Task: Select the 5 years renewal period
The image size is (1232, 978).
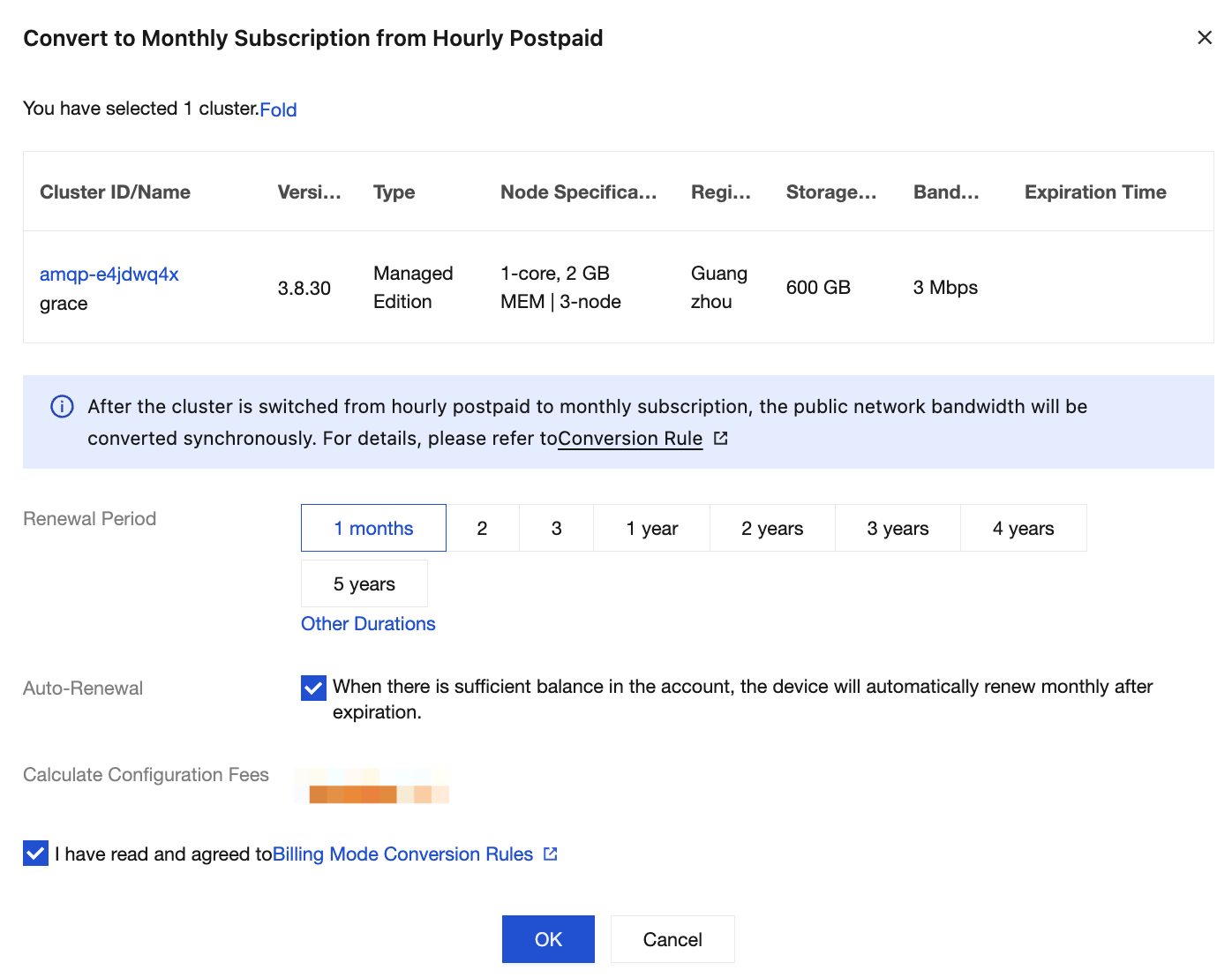Action: [x=364, y=584]
